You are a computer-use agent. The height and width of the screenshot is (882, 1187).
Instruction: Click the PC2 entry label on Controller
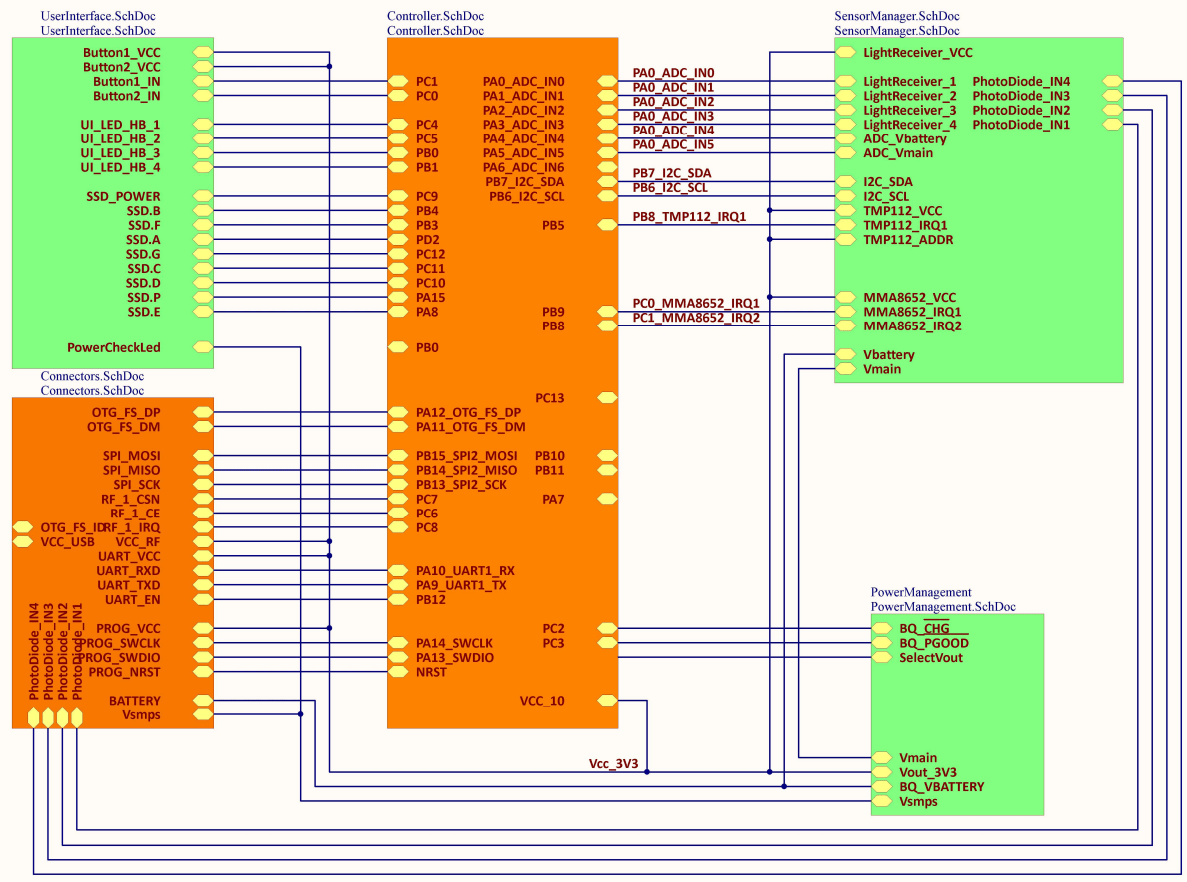tap(553, 628)
